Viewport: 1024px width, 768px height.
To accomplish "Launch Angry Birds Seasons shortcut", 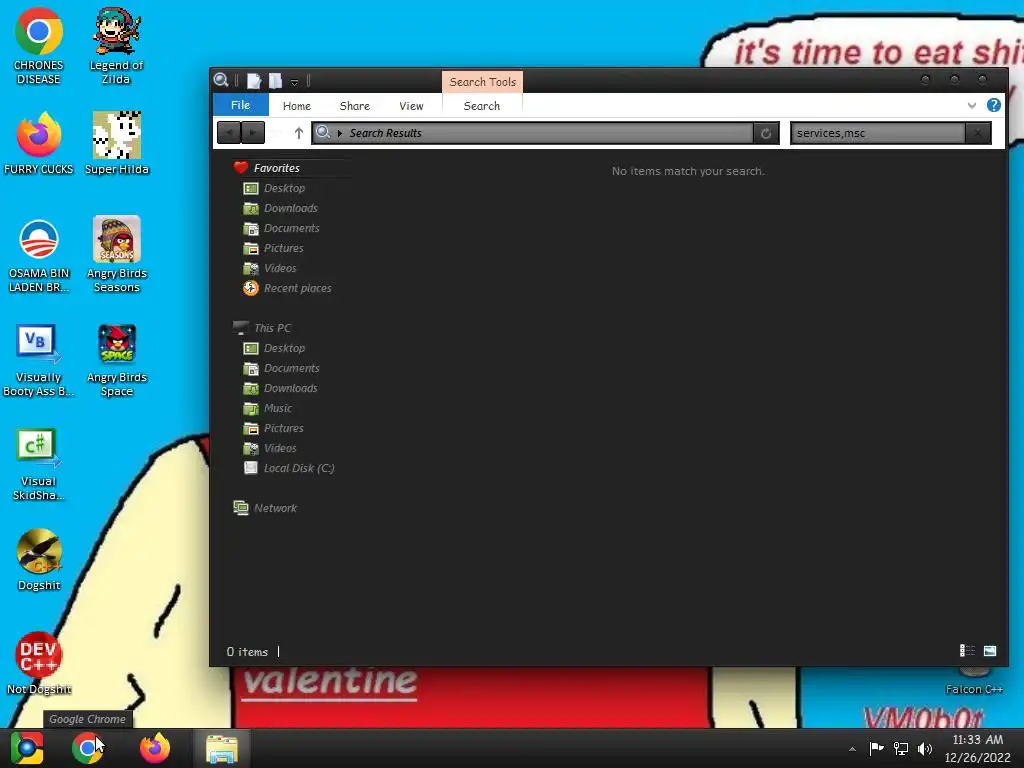I will 116,255.
